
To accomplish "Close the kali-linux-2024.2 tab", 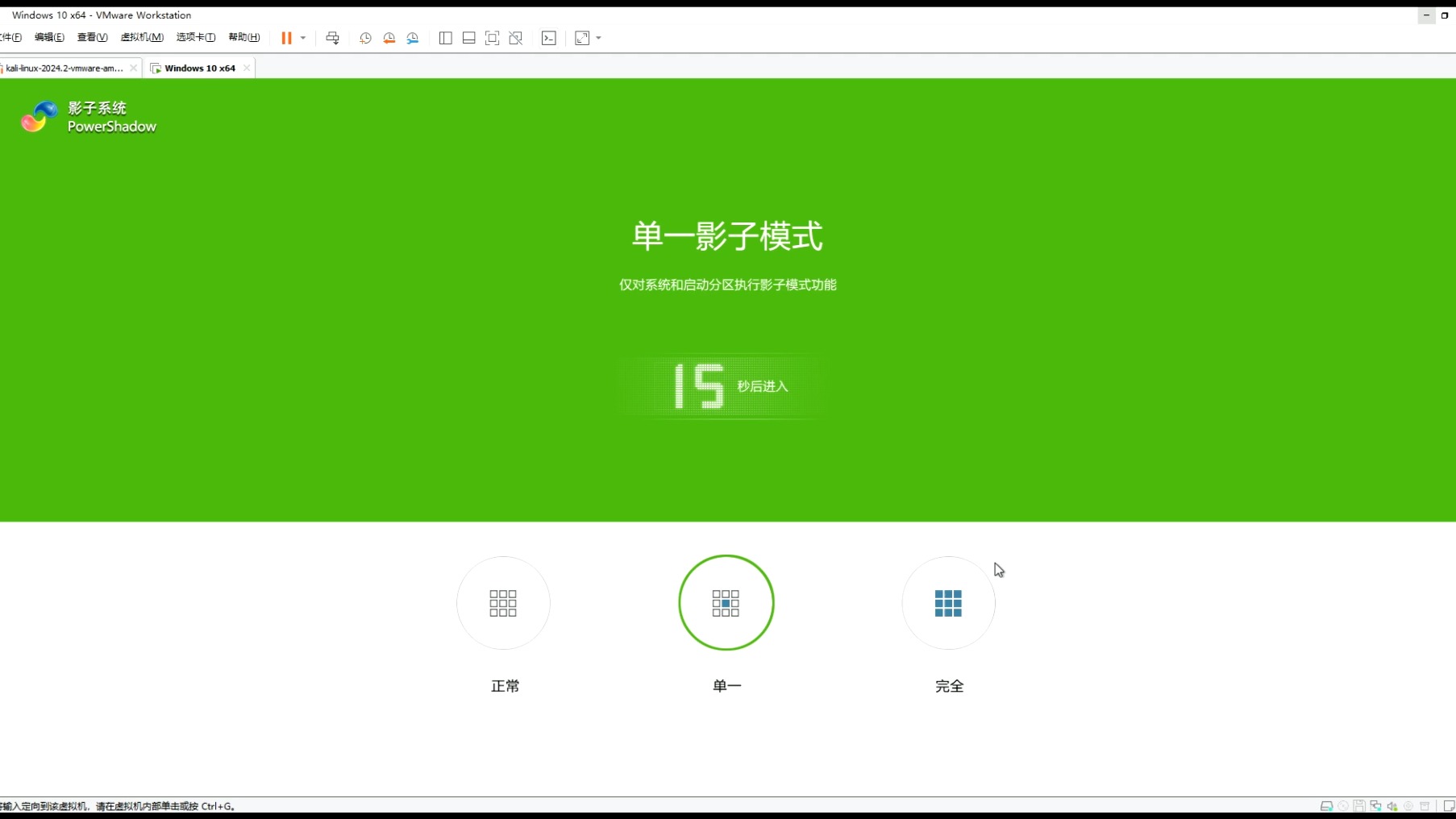I will point(134,69).
